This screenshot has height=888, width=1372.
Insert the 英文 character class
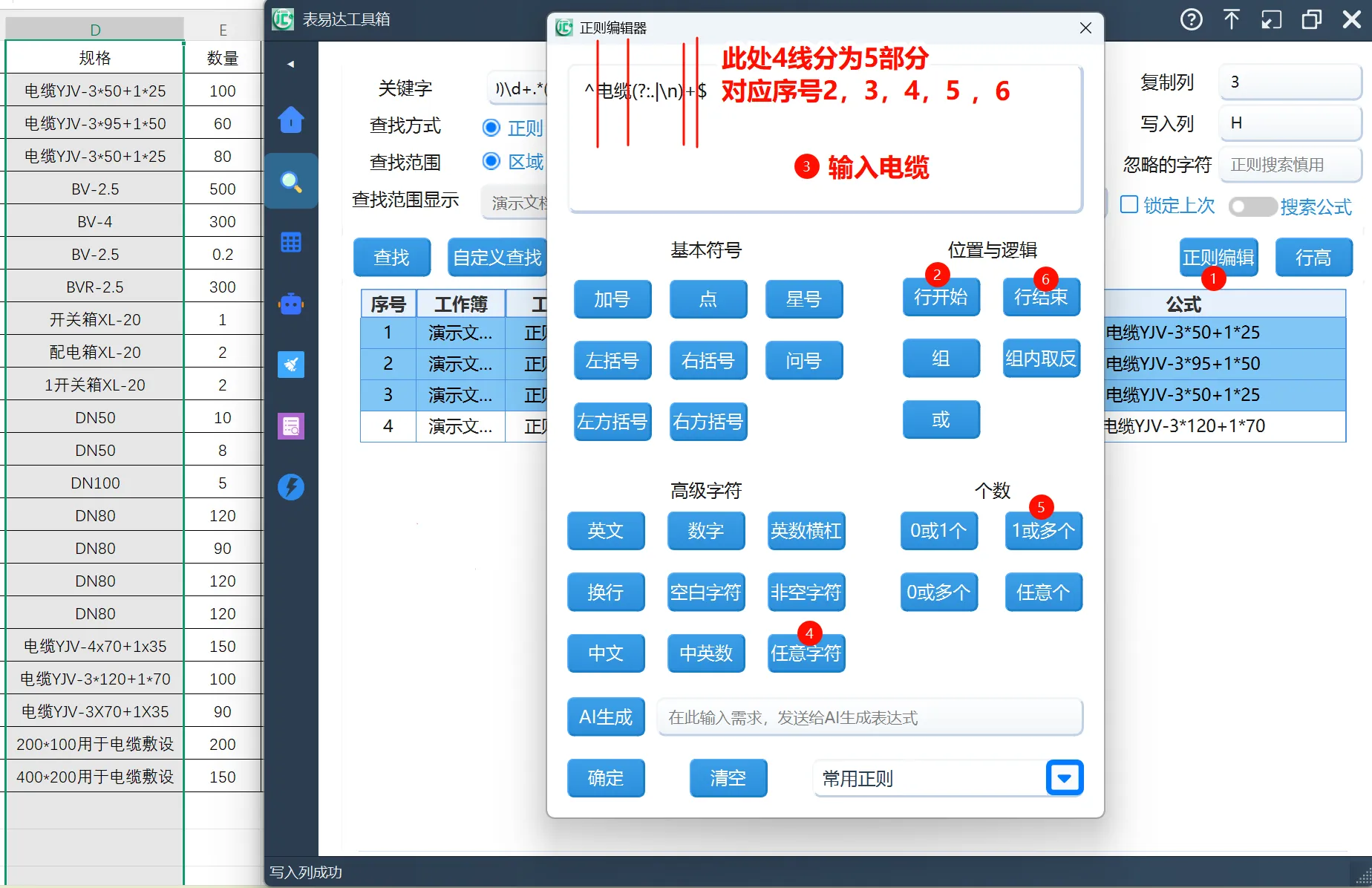606,531
